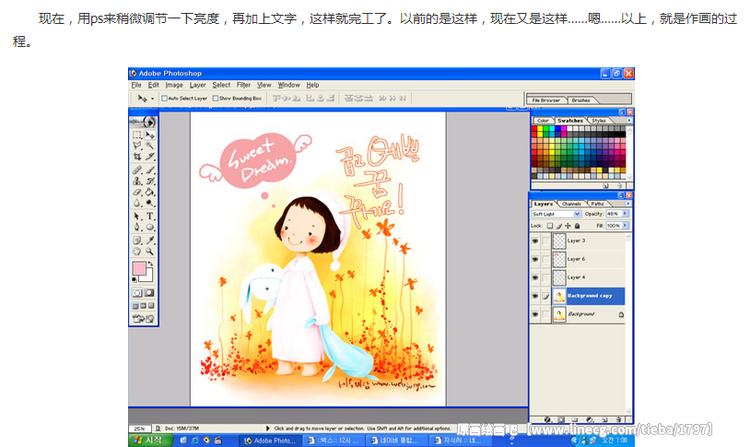Hide Layer 4 with eye icon
This screenshot has height=447, width=750.
[x=535, y=277]
